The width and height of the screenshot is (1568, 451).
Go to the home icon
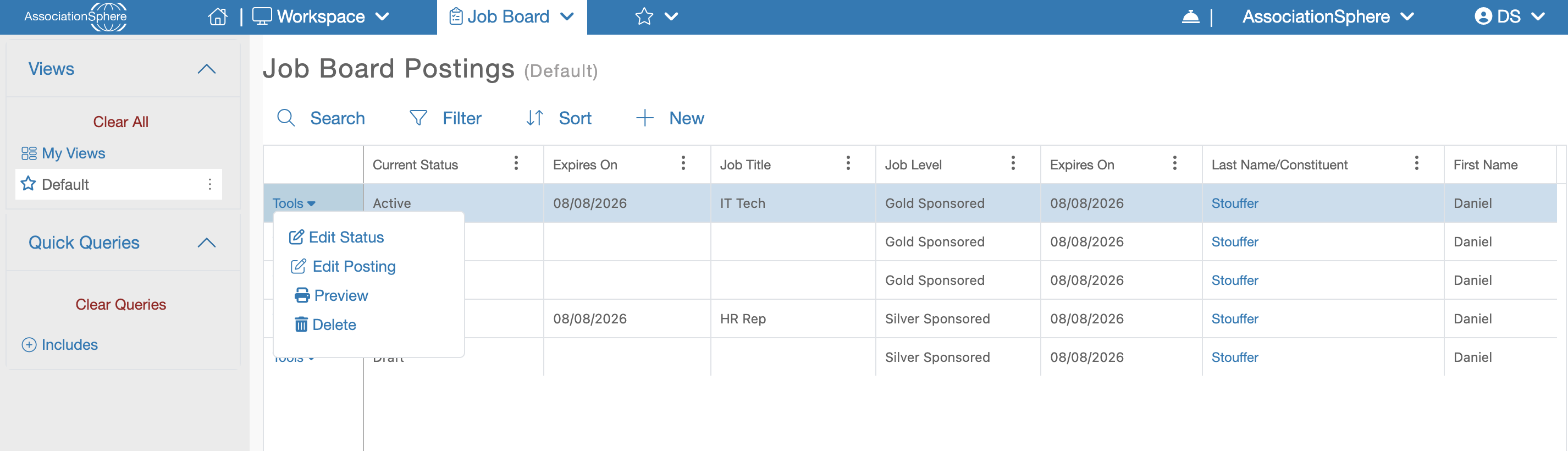217,16
